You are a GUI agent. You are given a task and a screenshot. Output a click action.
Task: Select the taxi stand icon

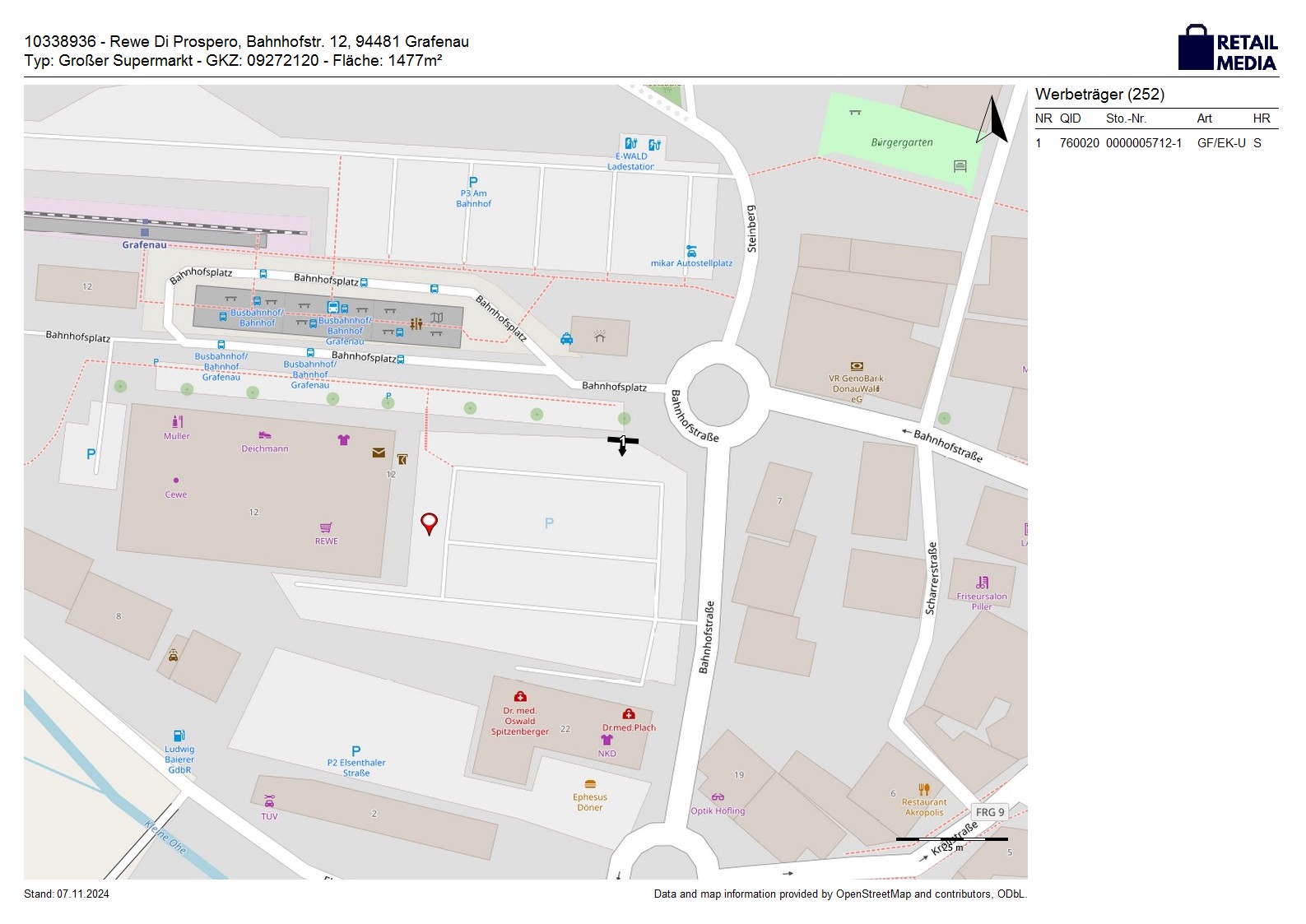pos(566,338)
